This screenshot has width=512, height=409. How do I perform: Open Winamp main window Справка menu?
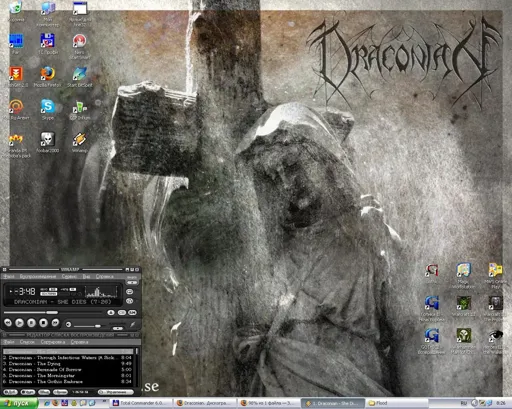tap(105, 276)
